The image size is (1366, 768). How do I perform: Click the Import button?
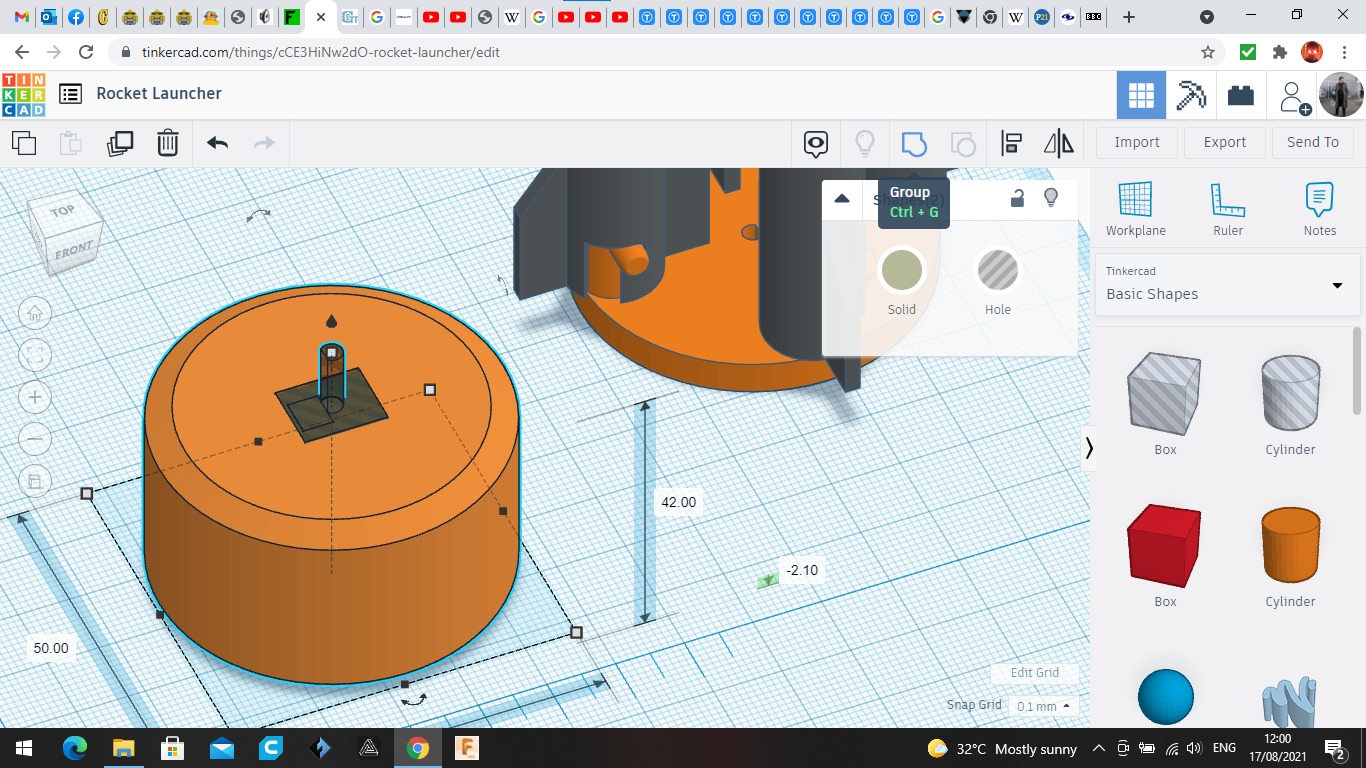click(x=1137, y=142)
